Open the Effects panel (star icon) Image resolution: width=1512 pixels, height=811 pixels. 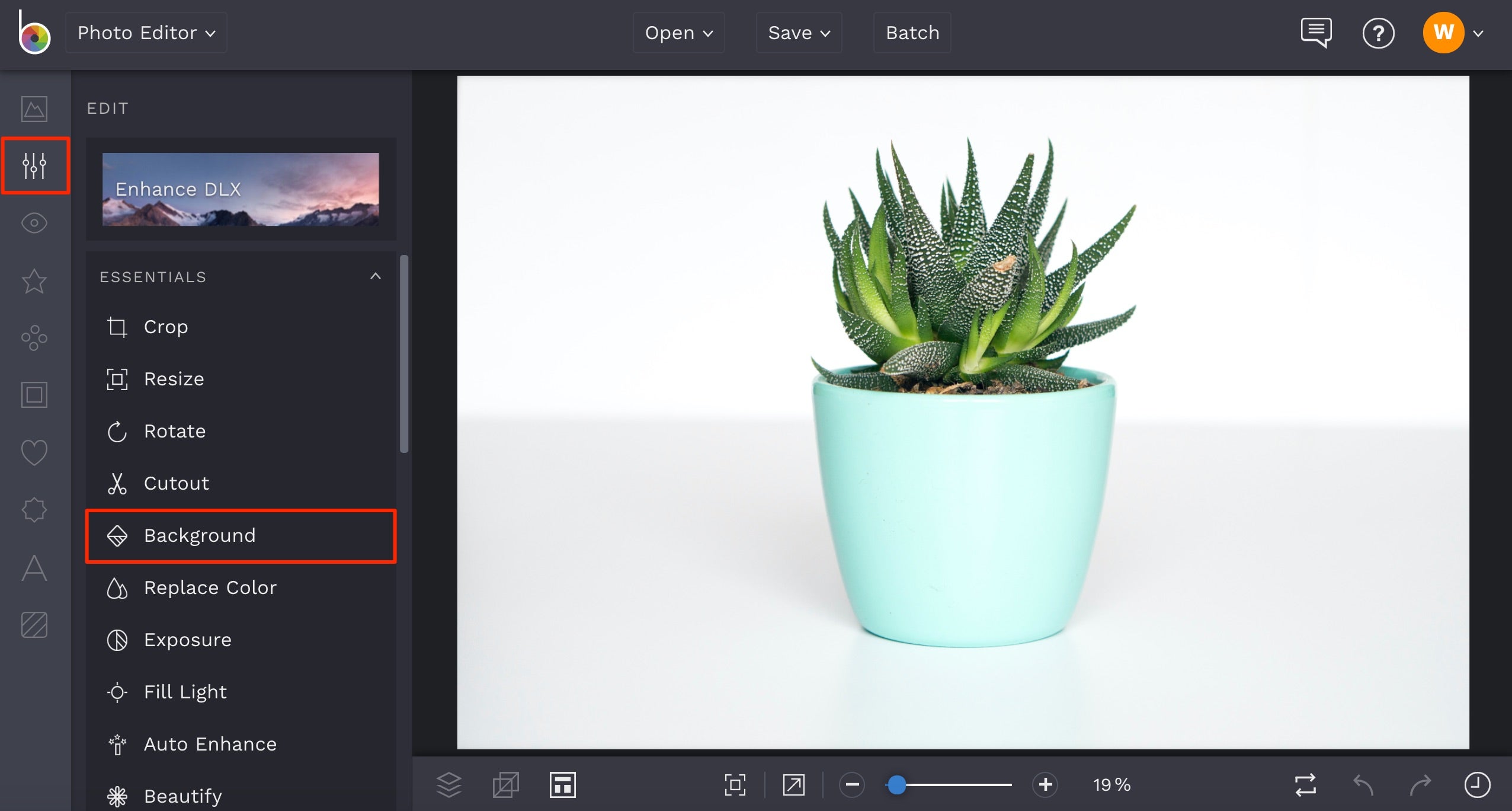click(34, 281)
